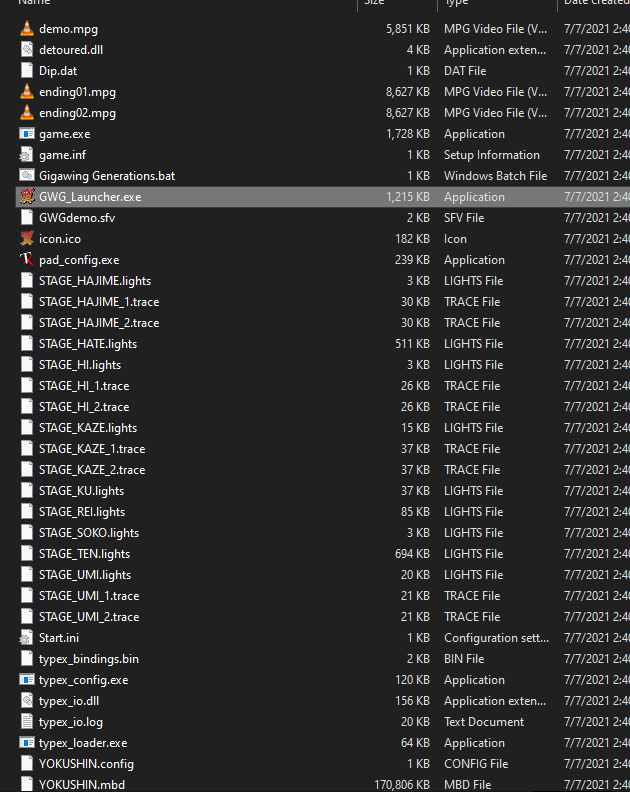Image resolution: width=630 pixels, height=792 pixels.
Task: Click the pad_config.exe application icon
Action: [27, 260]
